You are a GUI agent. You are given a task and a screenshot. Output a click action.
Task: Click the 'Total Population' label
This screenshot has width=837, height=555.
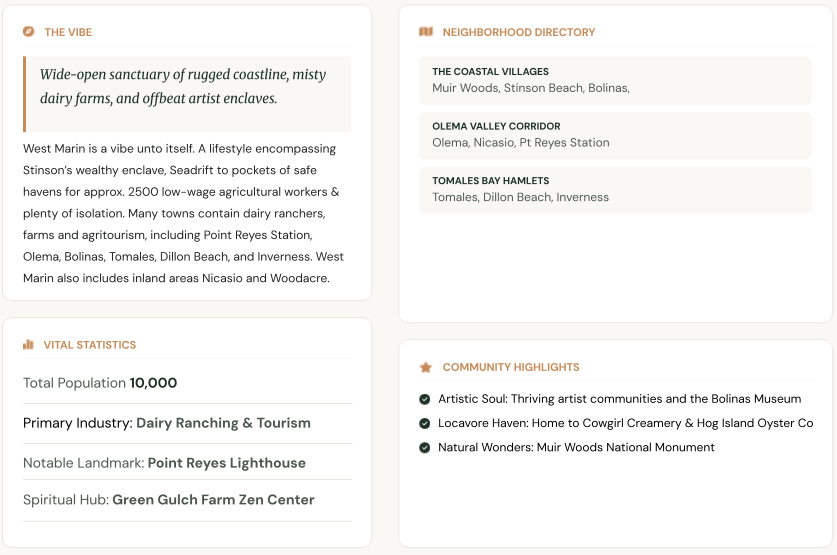click(74, 383)
